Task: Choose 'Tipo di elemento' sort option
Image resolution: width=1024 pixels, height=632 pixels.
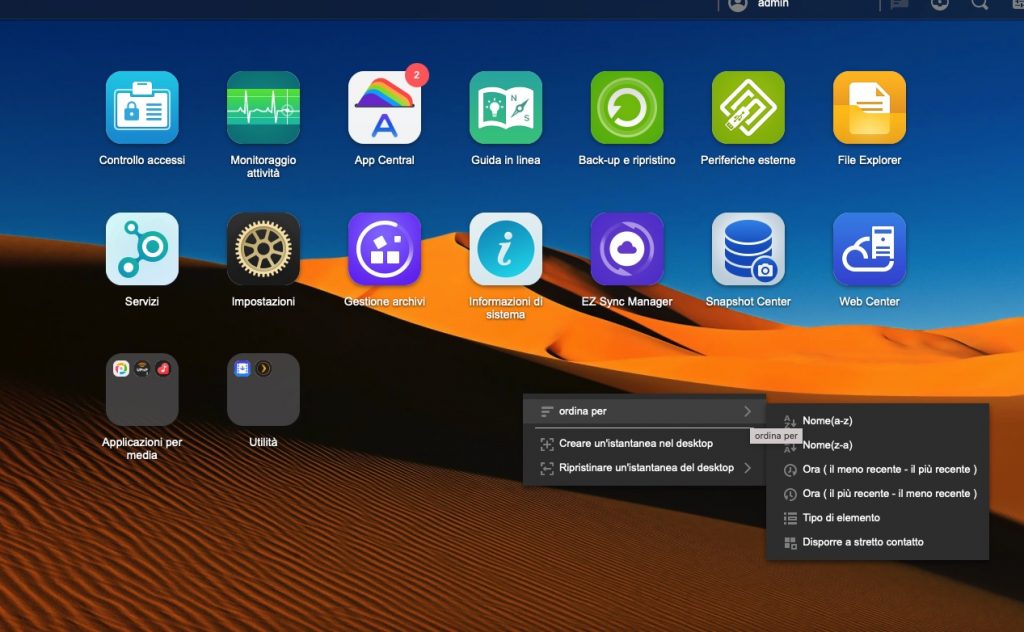Action: coord(841,518)
